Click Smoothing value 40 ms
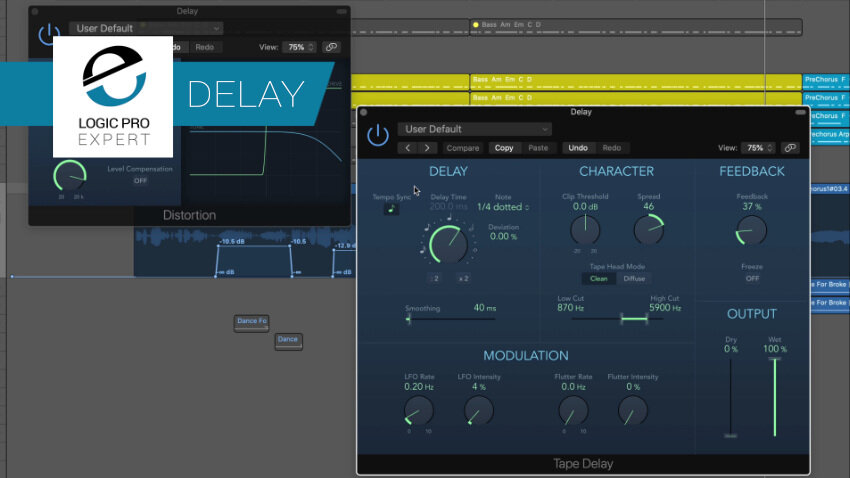Image resolution: width=850 pixels, height=478 pixels. click(485, 308)
